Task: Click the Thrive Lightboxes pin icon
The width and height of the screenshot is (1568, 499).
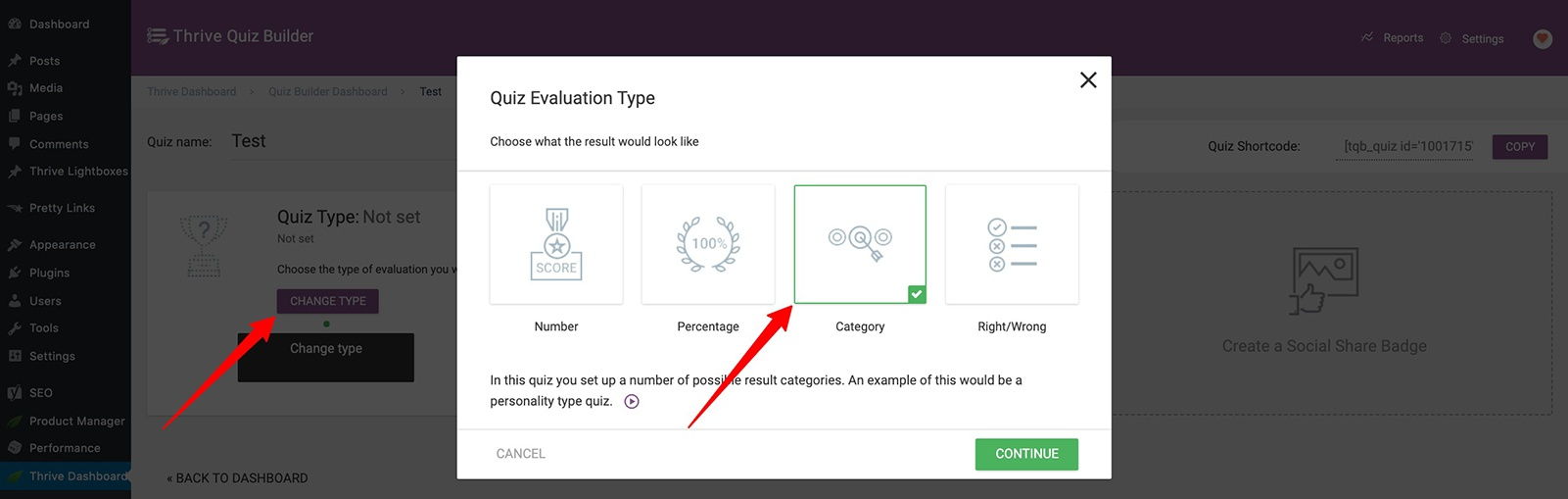Action: click(x=15, y=172)
